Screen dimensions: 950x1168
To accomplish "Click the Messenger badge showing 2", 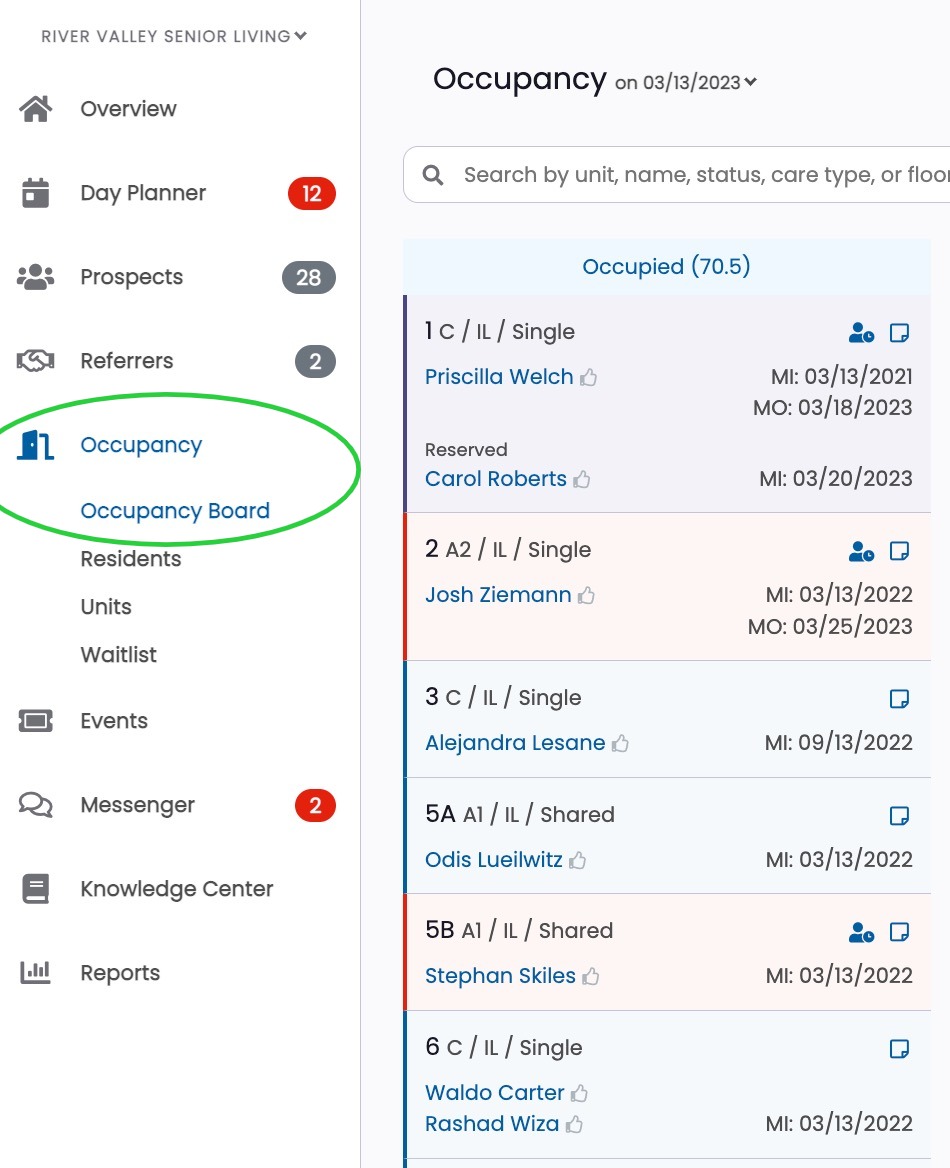I will [x=315, y=806].
